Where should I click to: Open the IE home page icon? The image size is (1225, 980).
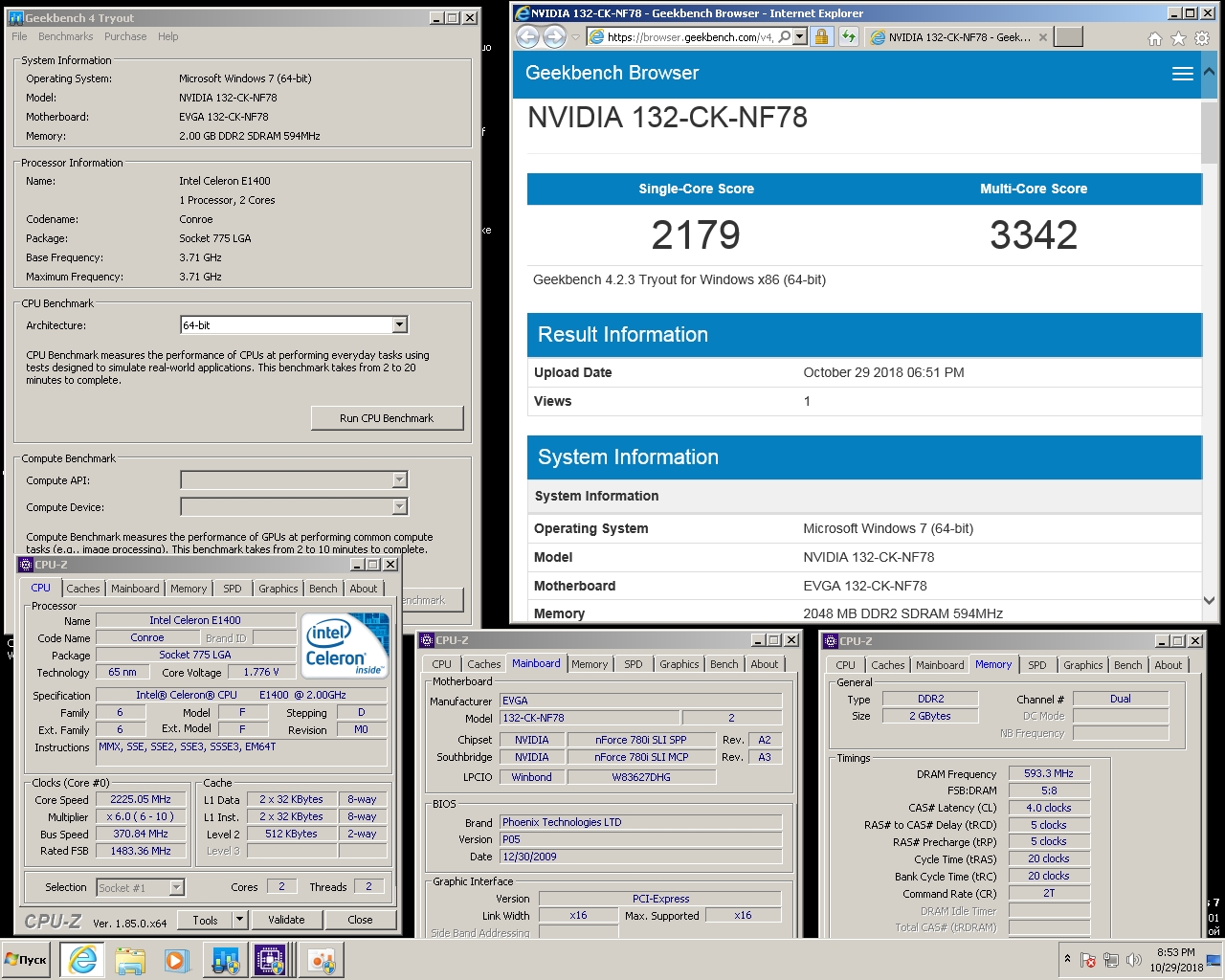(1155, 38)
